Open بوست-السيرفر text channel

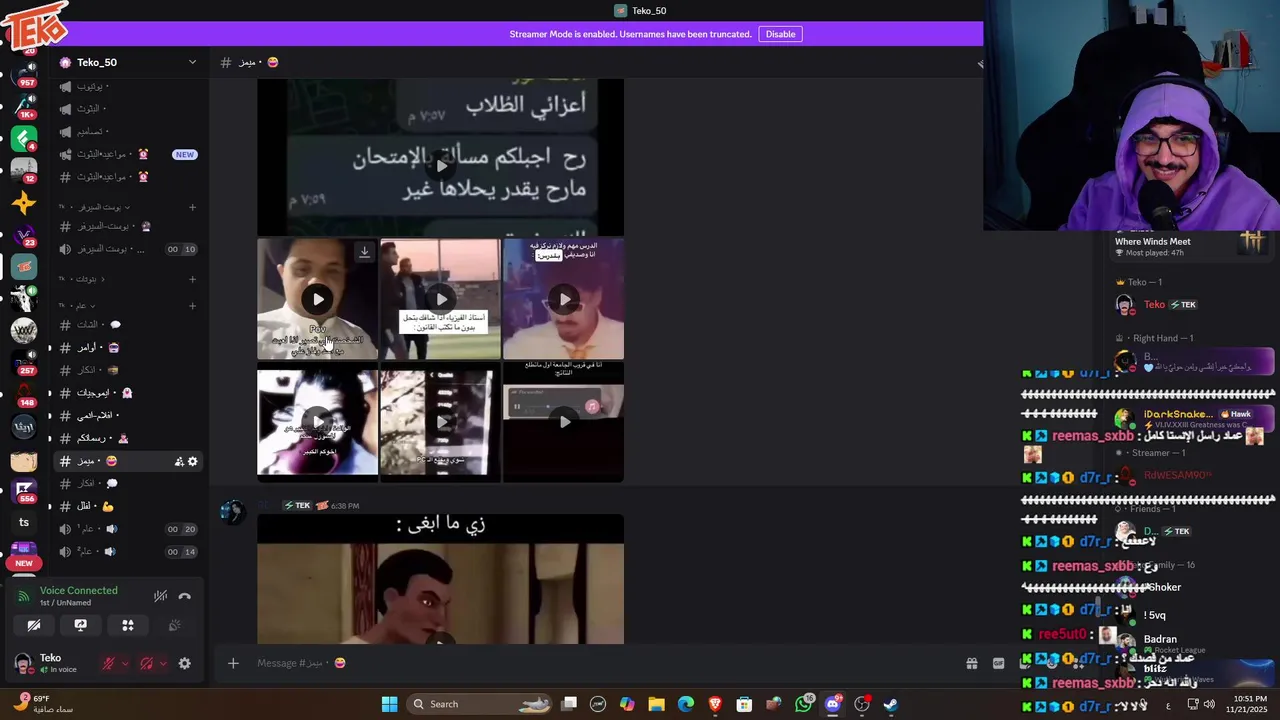click(128, 226)
